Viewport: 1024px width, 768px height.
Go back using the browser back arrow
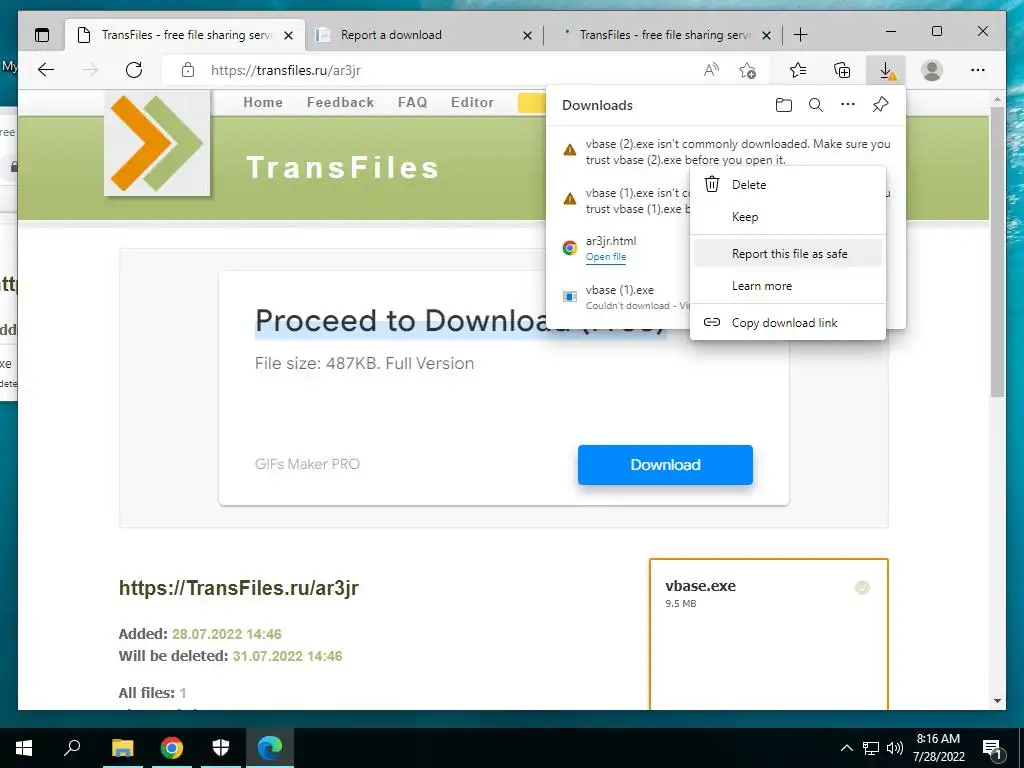pos(46,70)
